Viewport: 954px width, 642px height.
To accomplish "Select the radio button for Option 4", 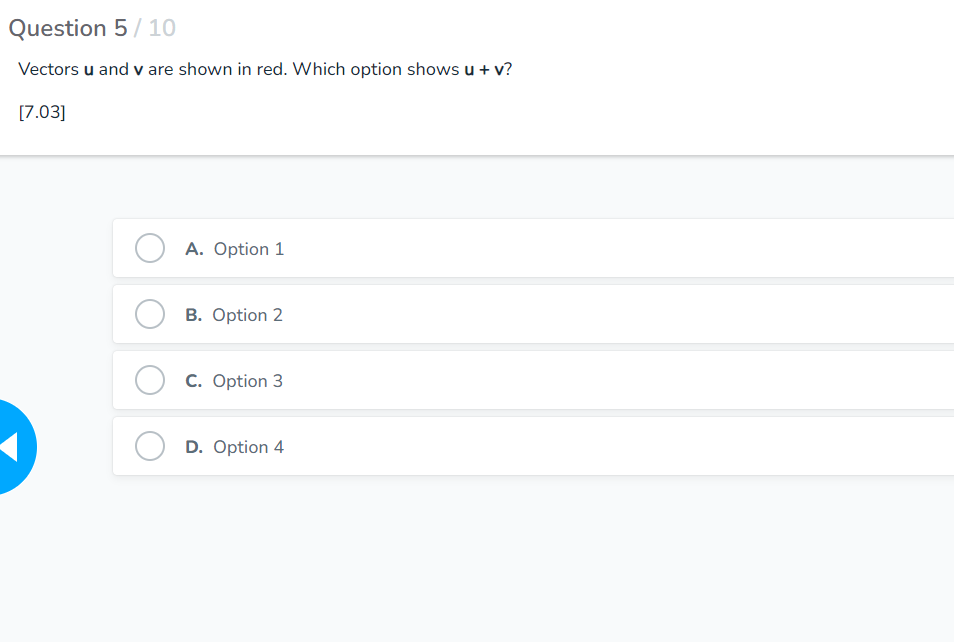I will coord(149,445).
